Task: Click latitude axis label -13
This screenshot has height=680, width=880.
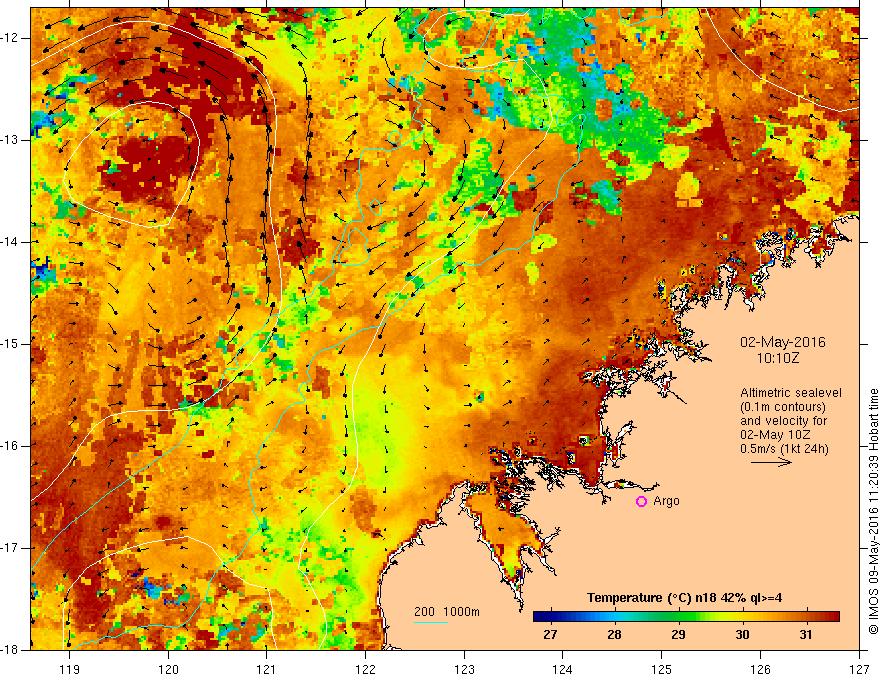Action: click(11, 140)
